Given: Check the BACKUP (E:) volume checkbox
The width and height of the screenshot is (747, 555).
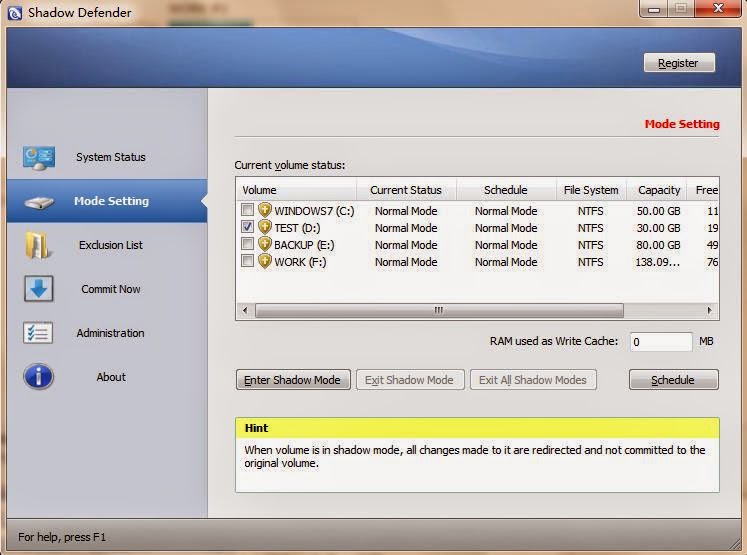Looking at the screenshot, I should 247,244.
